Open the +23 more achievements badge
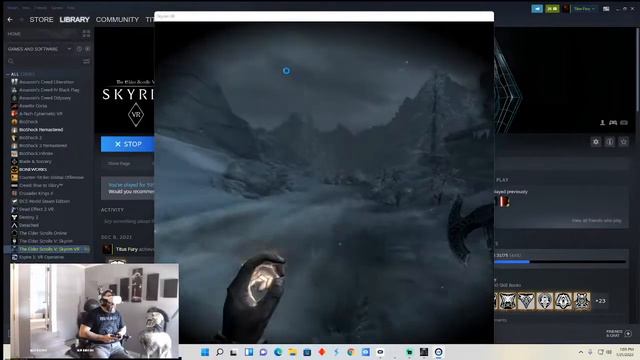The image size is (640, 360). tap(600, 301)
